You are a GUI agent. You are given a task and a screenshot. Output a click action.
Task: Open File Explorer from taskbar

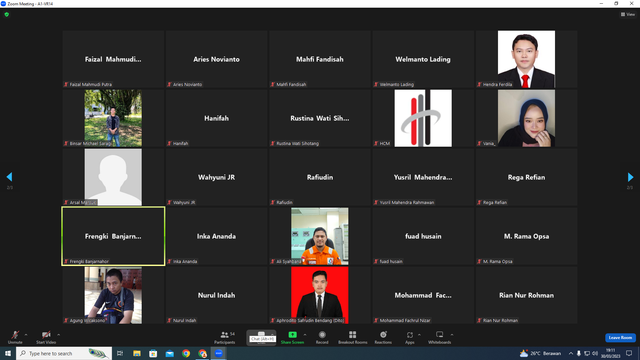click(137, 353)
